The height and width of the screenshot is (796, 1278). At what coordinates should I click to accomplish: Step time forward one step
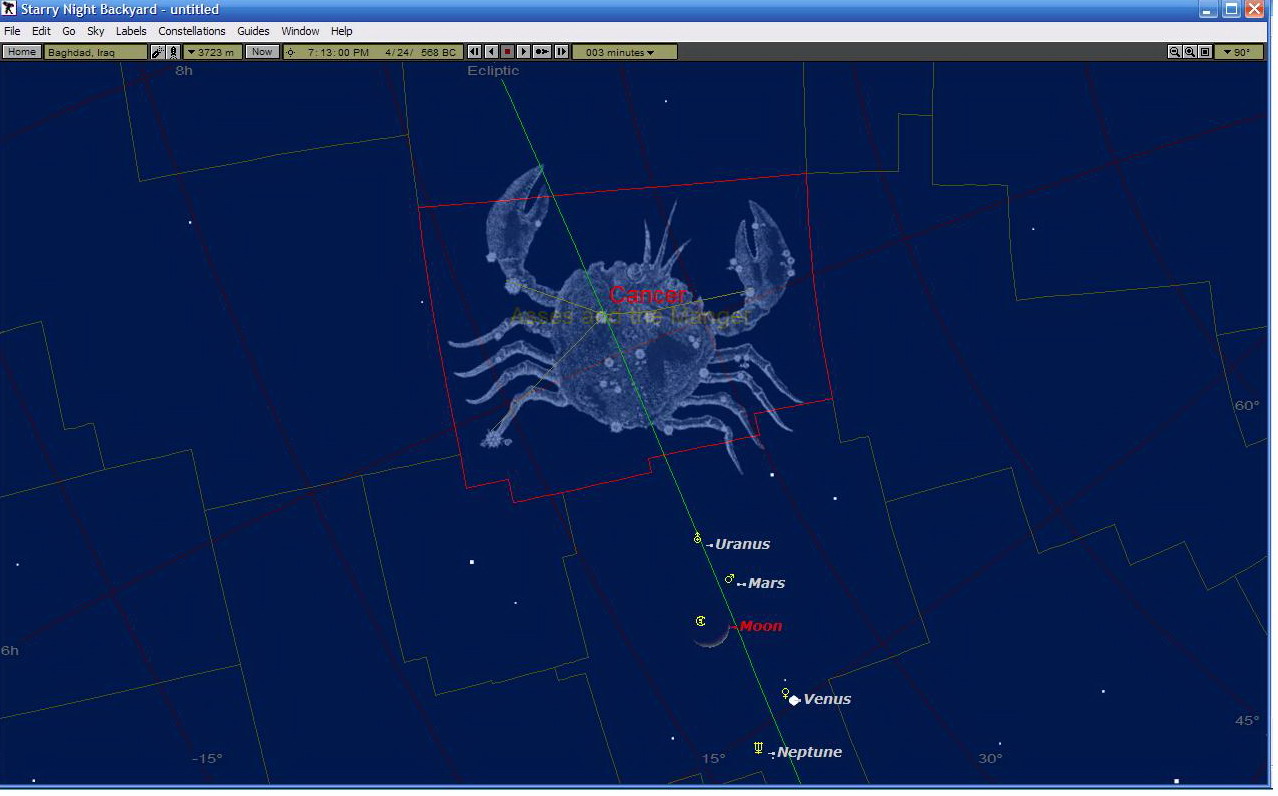coord(561,52)
